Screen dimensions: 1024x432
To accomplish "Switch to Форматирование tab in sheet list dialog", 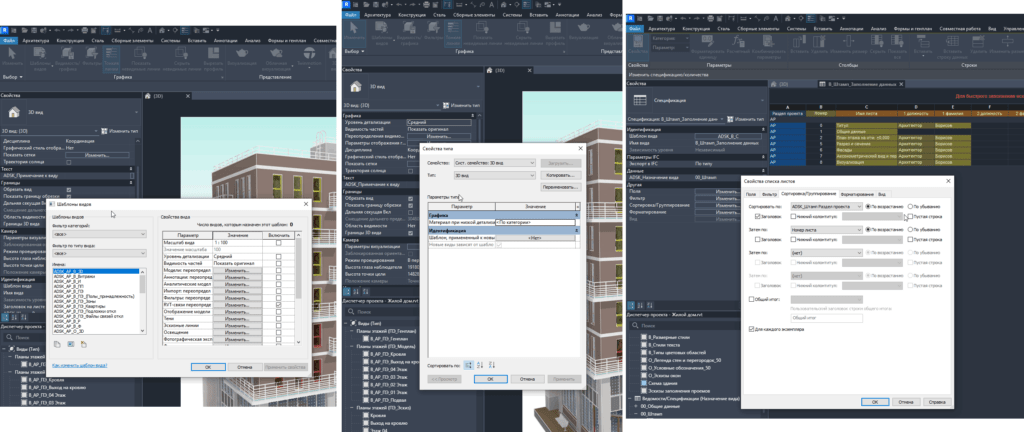I will pos(857,194).
